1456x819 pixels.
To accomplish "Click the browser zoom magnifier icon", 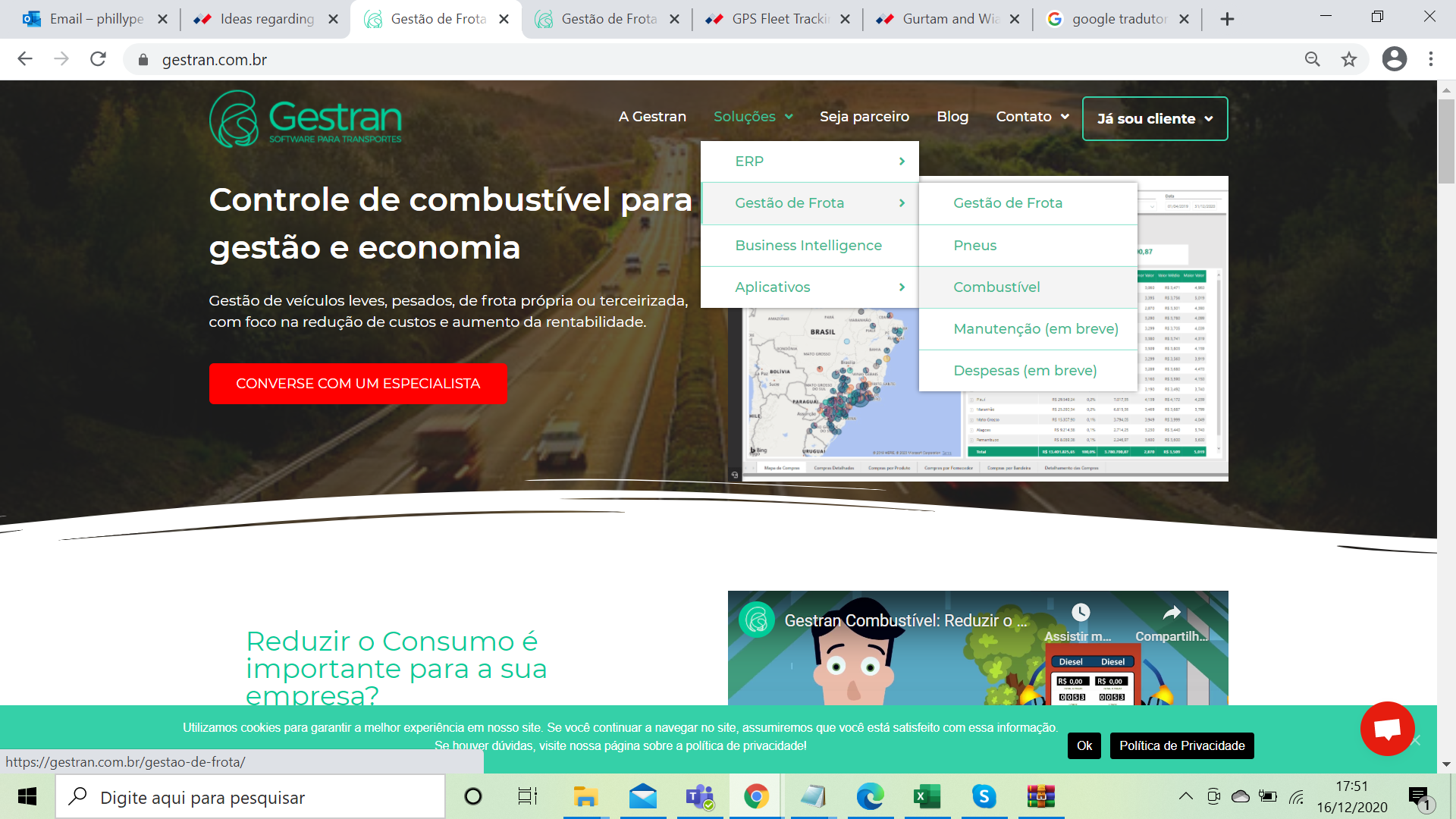I will point(1312,59).
